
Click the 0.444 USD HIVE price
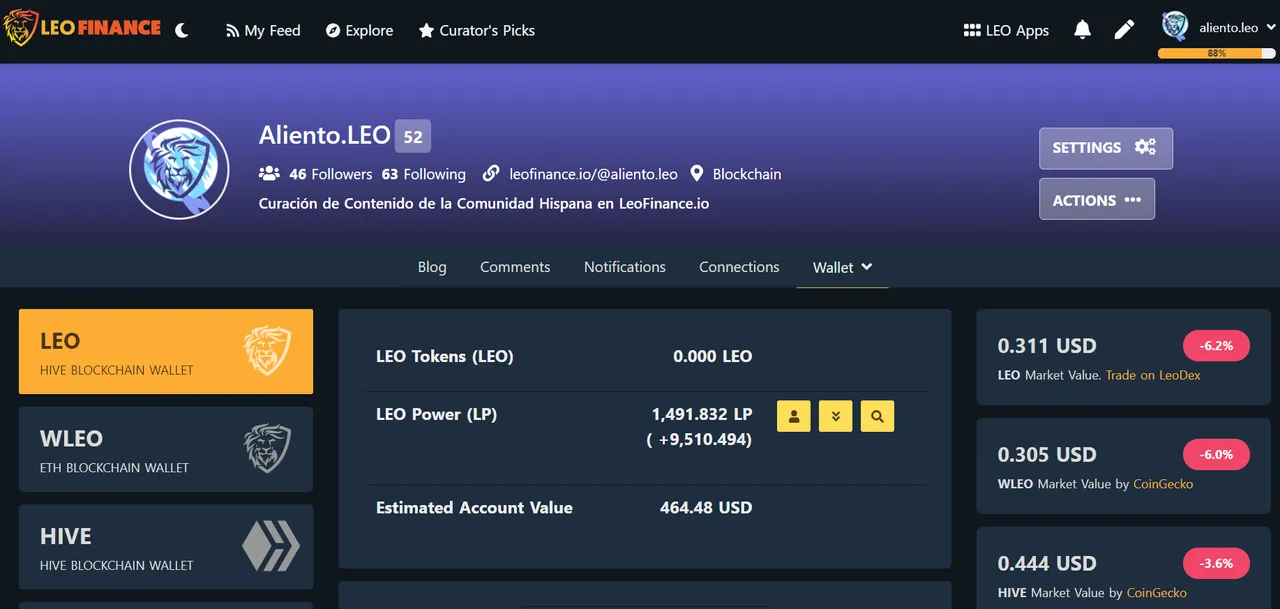(x=1047, y=564)
